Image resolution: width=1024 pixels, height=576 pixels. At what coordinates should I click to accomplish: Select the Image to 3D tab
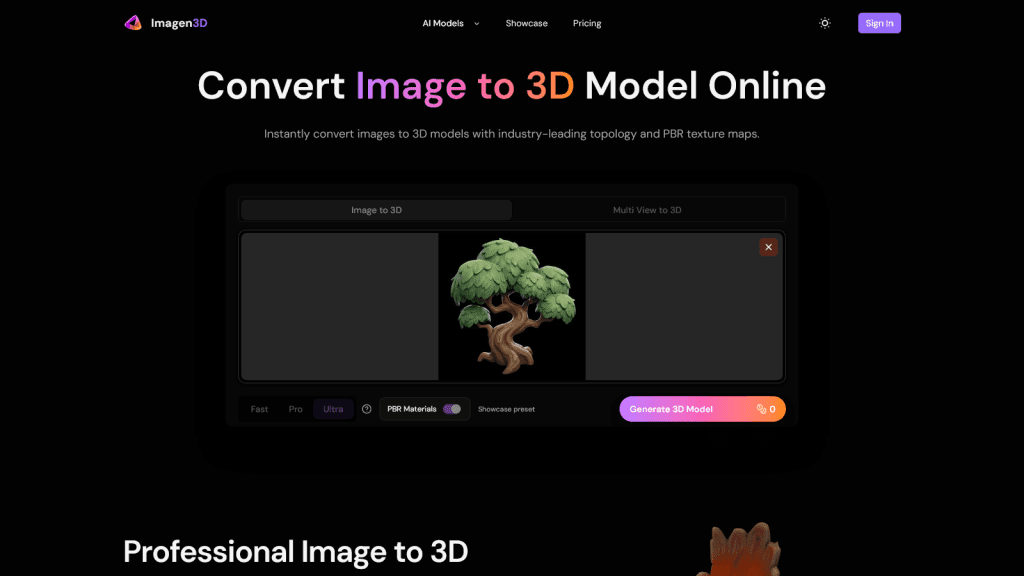click(x=376, y=209)
